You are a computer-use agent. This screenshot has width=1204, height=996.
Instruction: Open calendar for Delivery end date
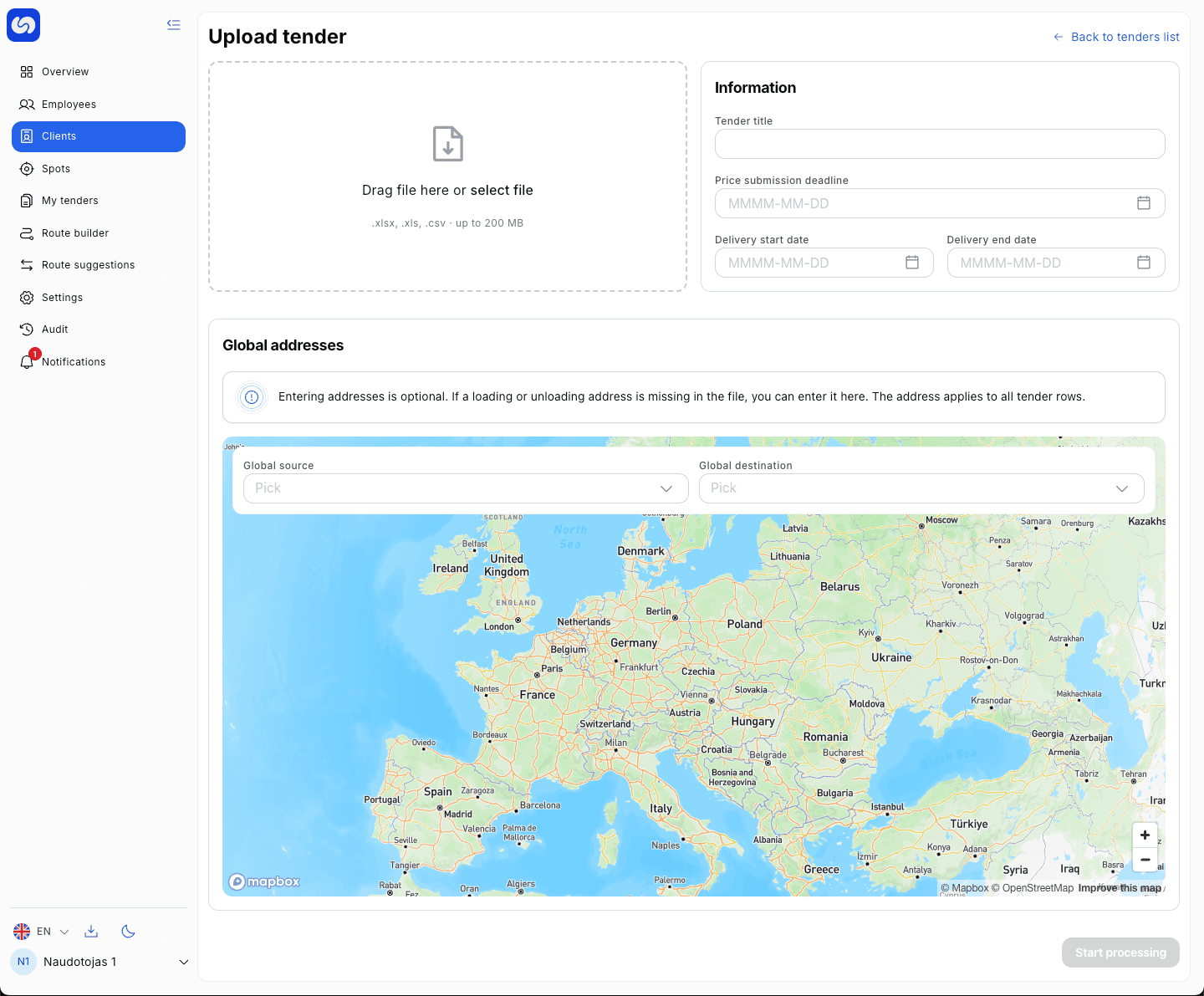[x=1144, y=263]
